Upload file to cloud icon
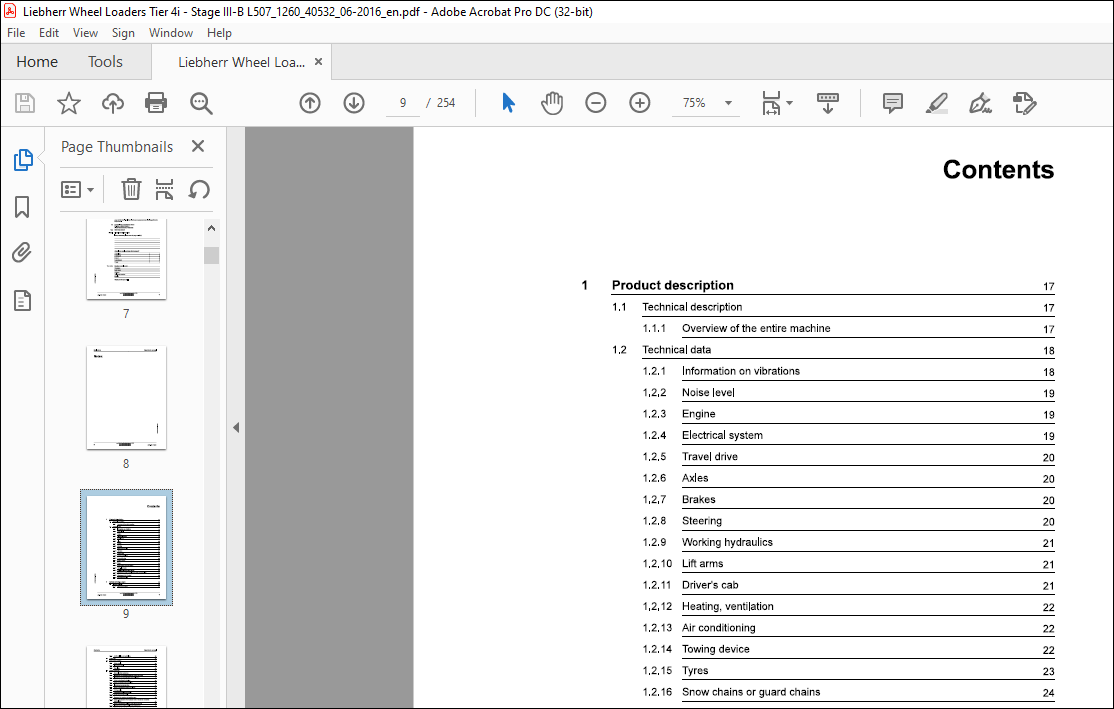This screenshot has height=709, width=1114. coord(113,103)
